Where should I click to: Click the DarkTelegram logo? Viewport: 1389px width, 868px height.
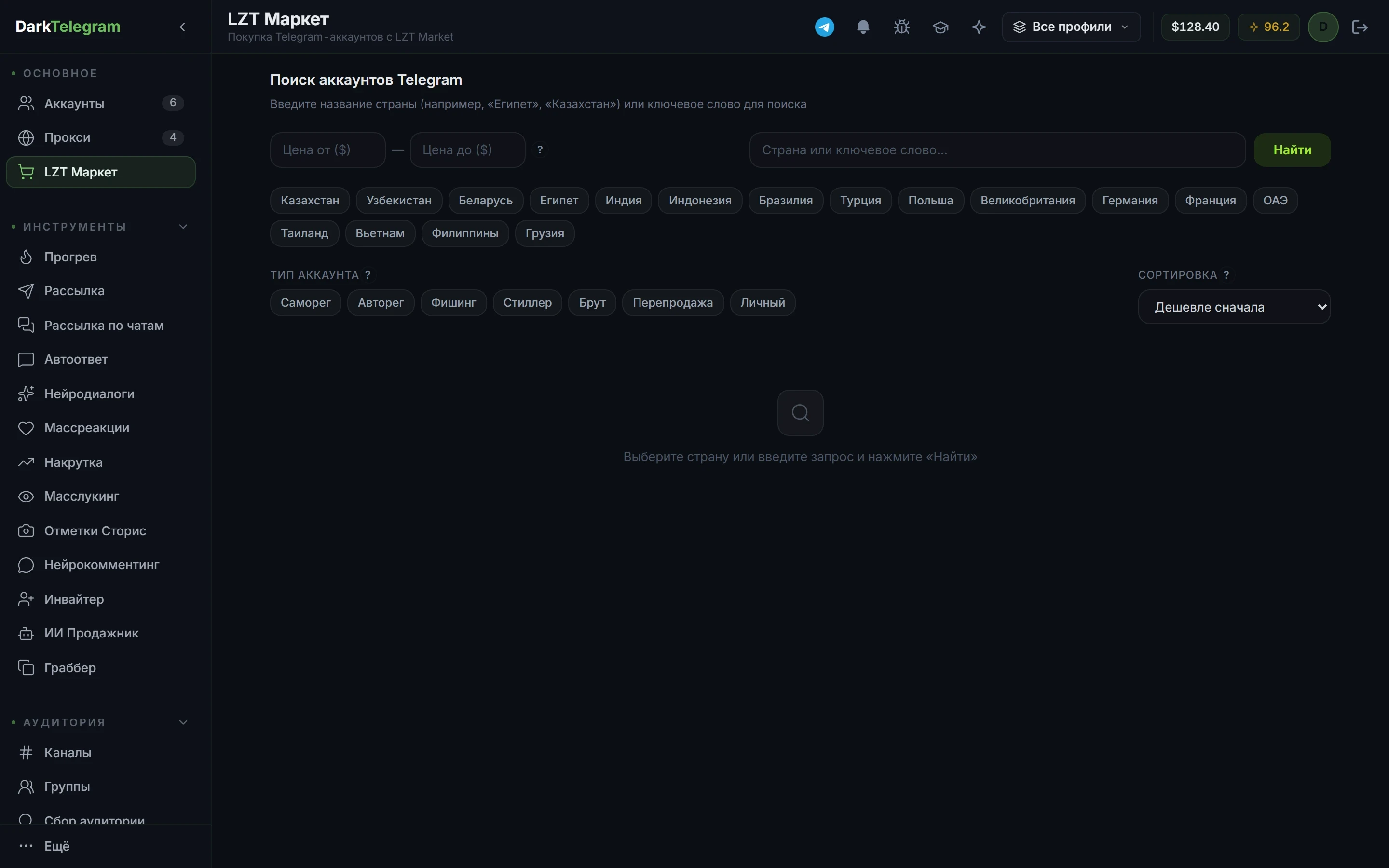(x=68, y=27)
